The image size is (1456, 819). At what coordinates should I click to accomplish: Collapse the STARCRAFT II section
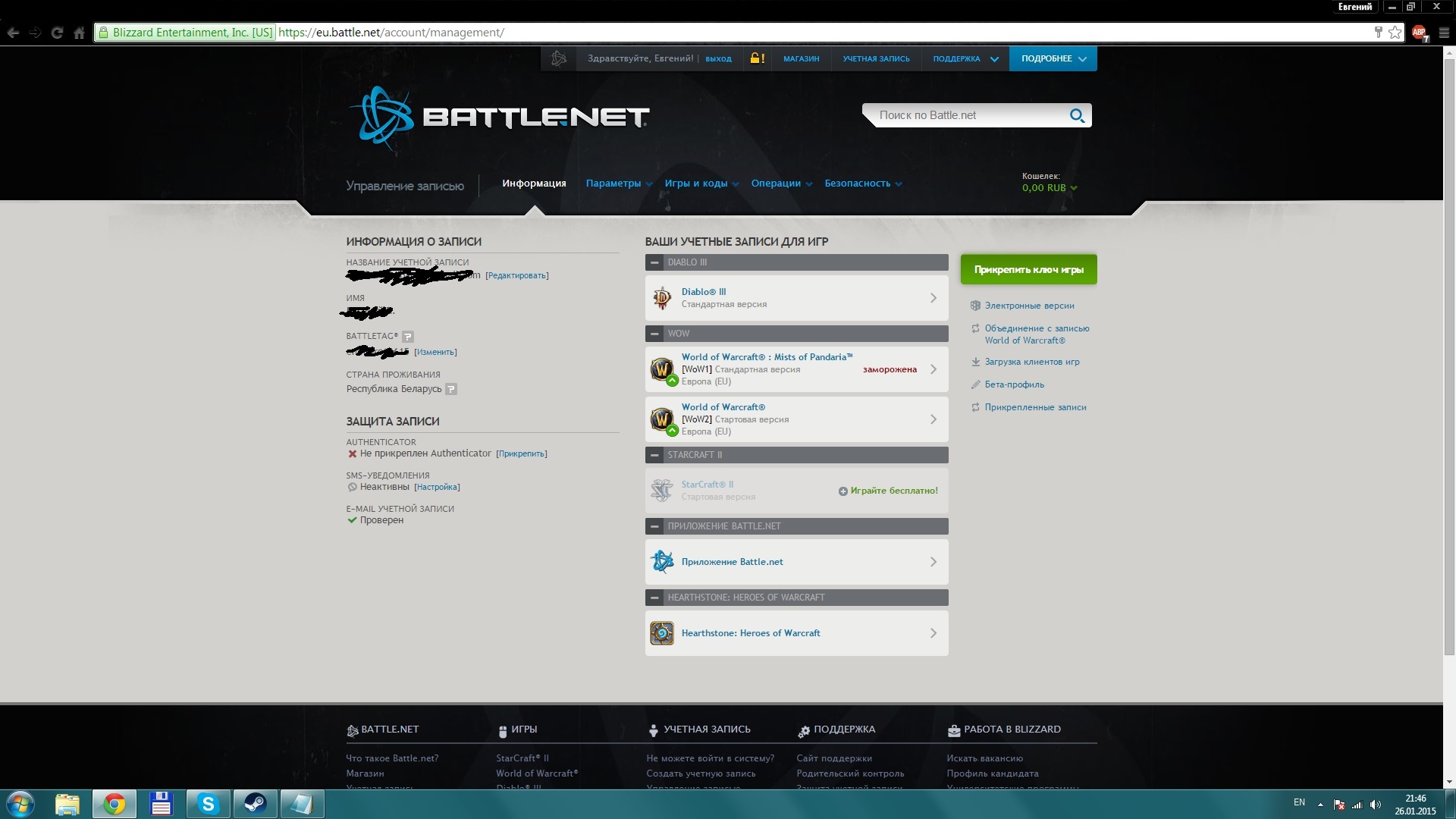(x=654, y=455)
